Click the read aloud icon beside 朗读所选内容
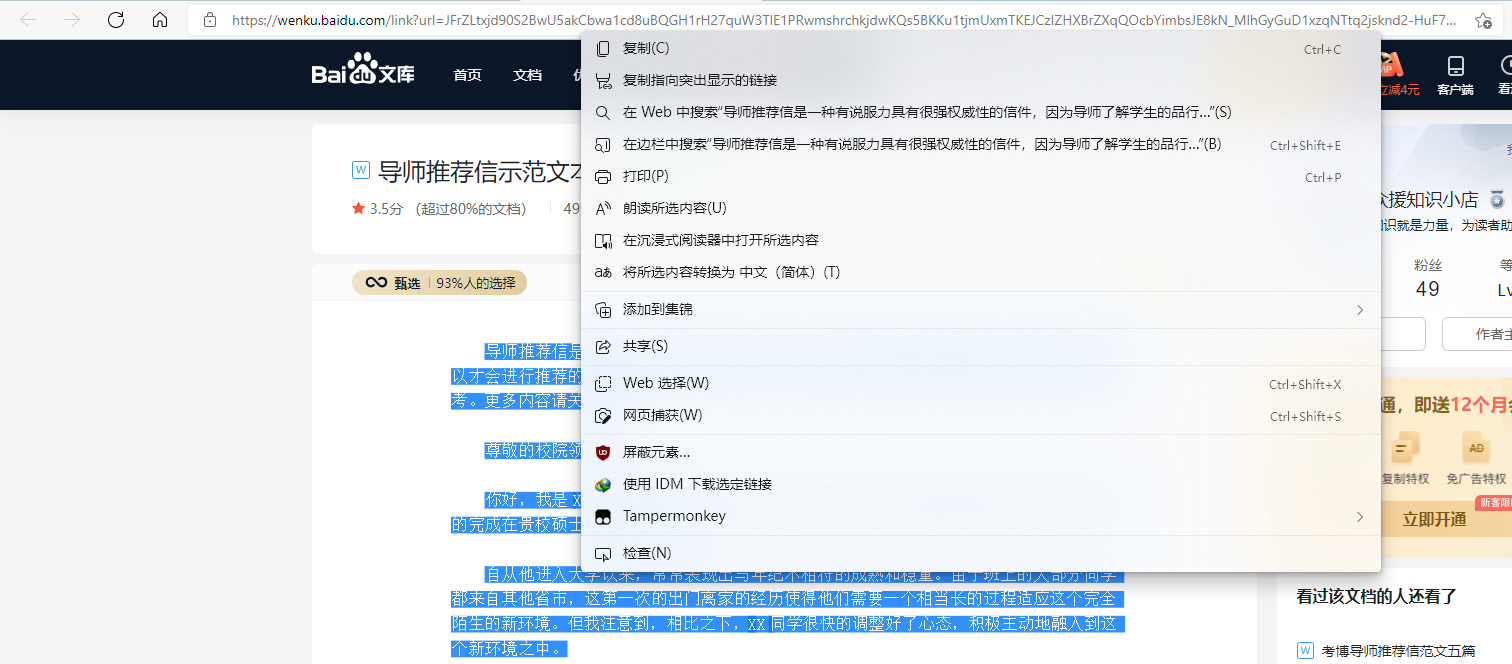This screenshot has width=1512, height=664. [603, 208]
